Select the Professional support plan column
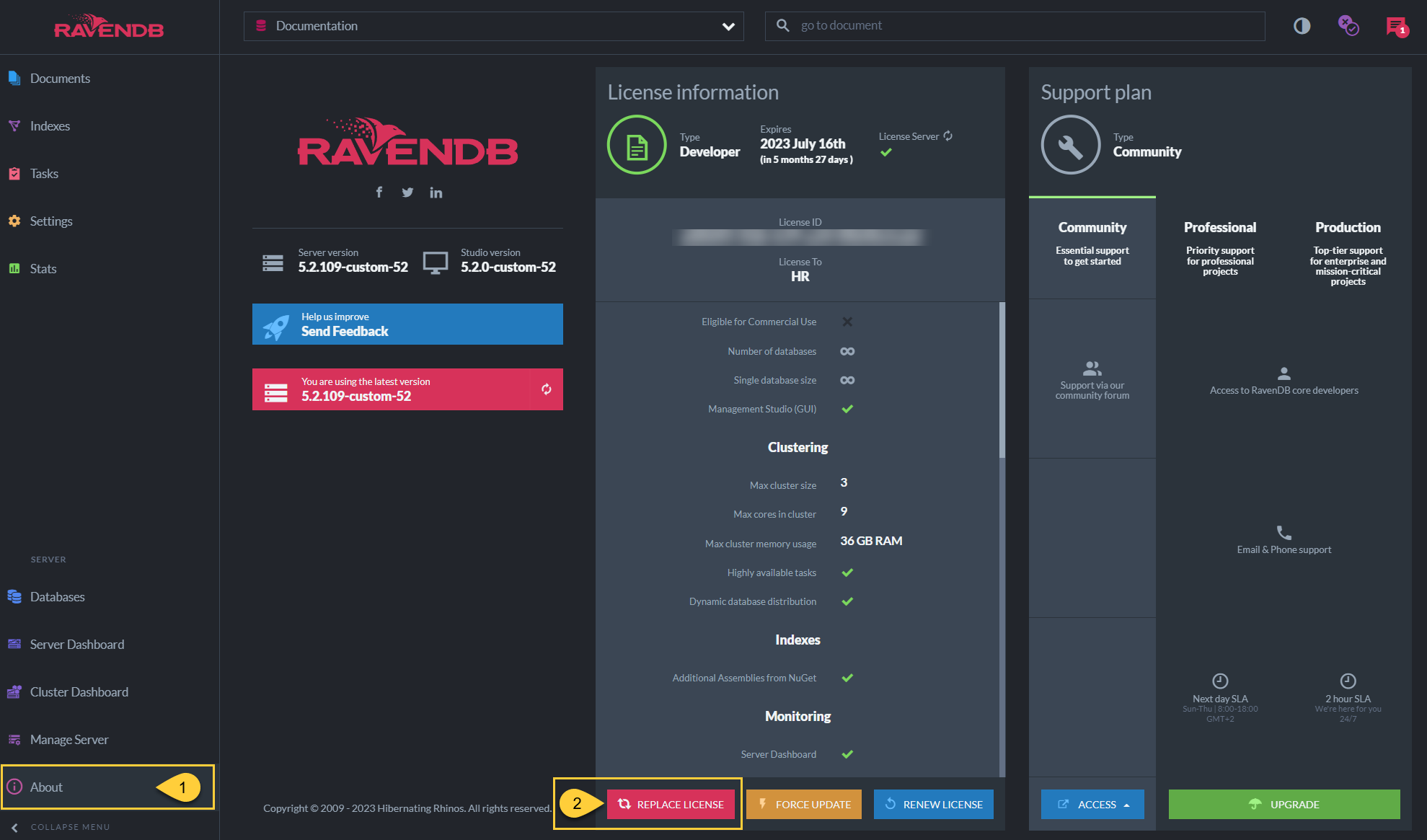The image size is (1427, 840). click(x=1220, y=248)
